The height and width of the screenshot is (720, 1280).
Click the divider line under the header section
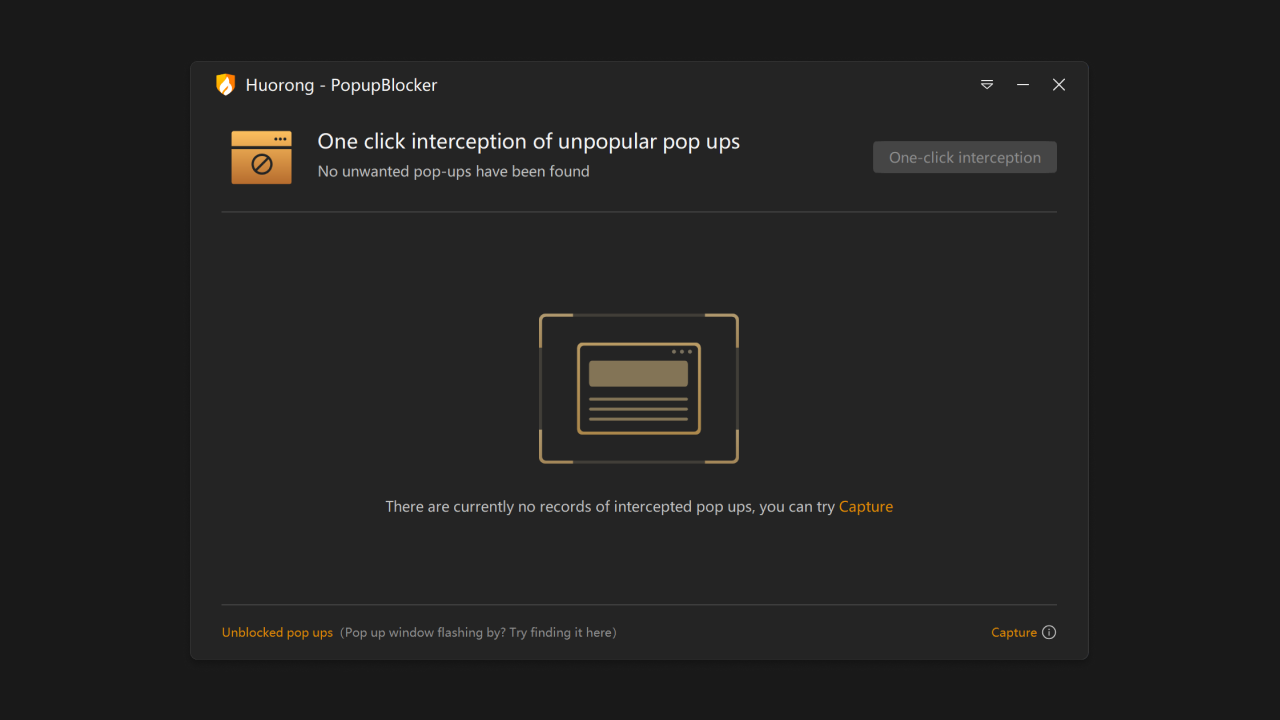coord(639,212)
